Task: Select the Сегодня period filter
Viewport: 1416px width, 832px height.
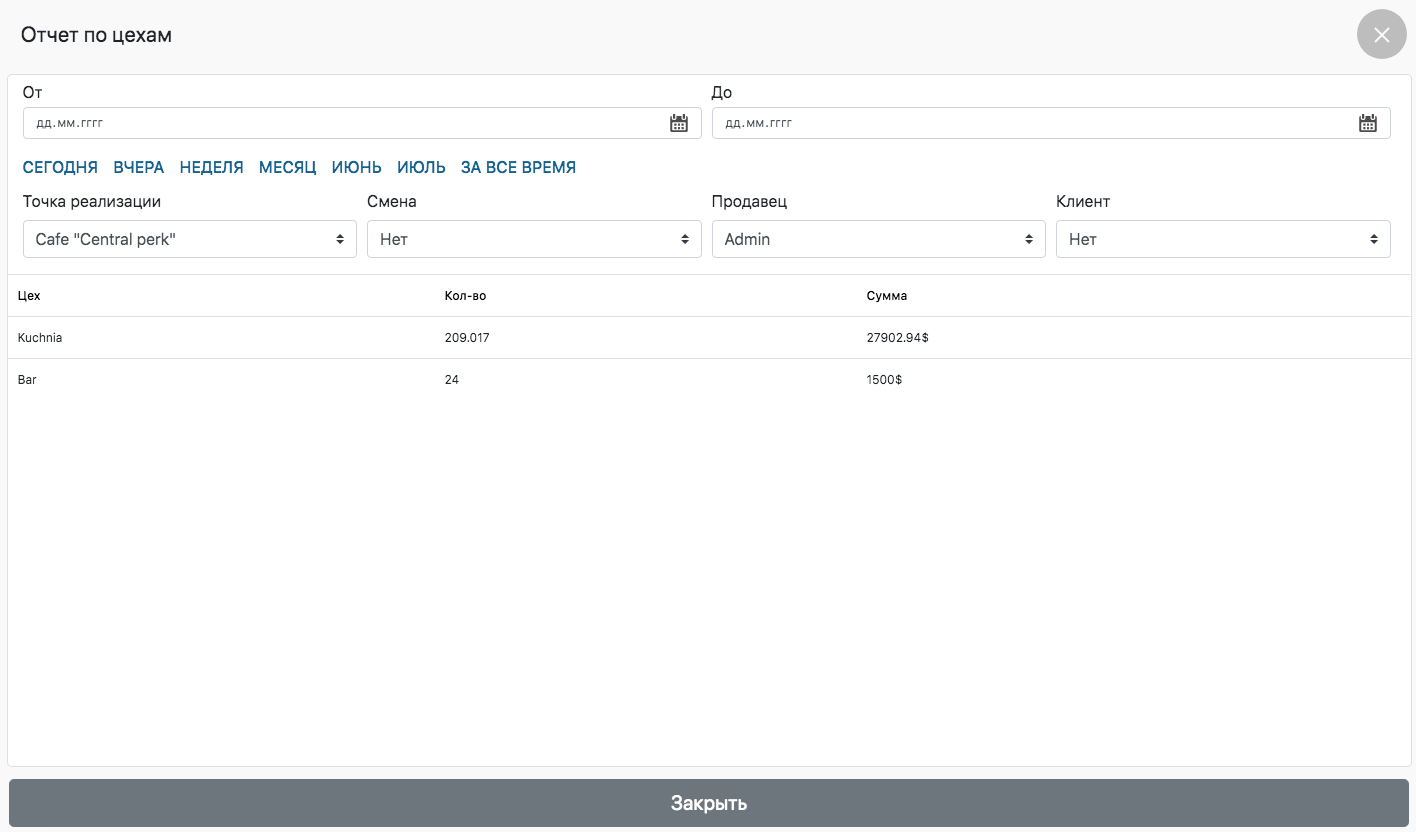Action: (x=60, y=167)
